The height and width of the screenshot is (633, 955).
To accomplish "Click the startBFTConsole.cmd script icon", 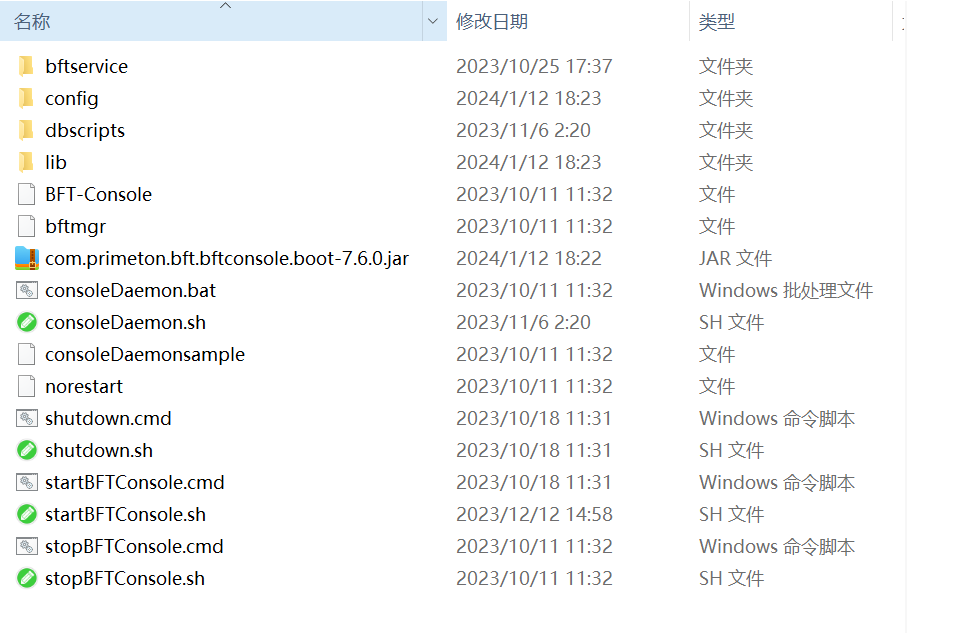I will click(x=27, y=482).
